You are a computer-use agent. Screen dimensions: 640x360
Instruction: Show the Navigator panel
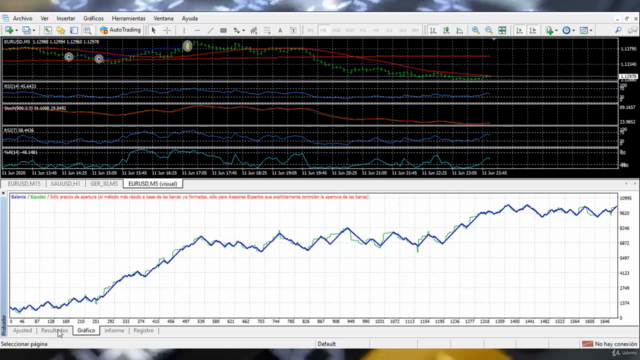(61, 30)
